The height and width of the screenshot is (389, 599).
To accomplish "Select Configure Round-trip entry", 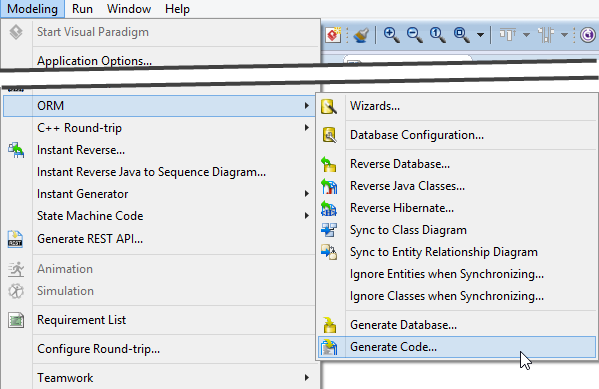I will tap(159, 349).
